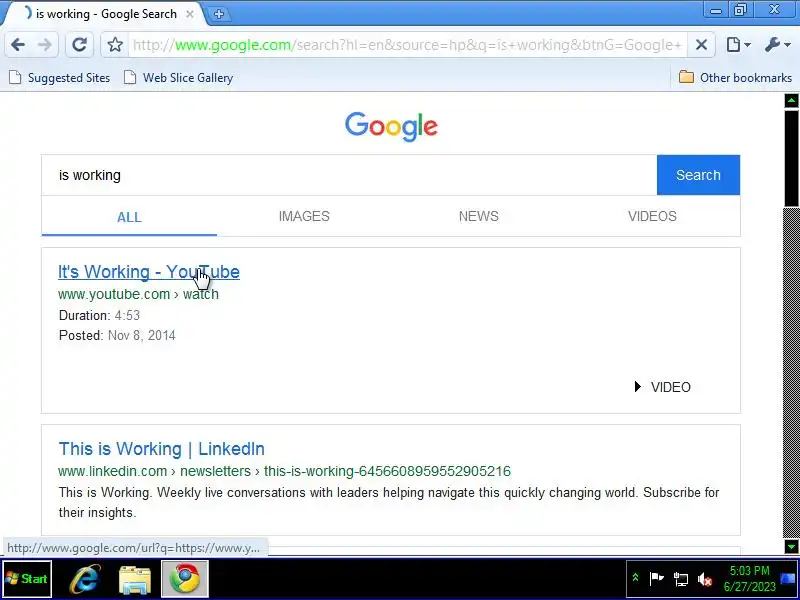Switch to the IMAGES results tab
The height and width of the screenshot is (600, 800).
tap(304, 216)
